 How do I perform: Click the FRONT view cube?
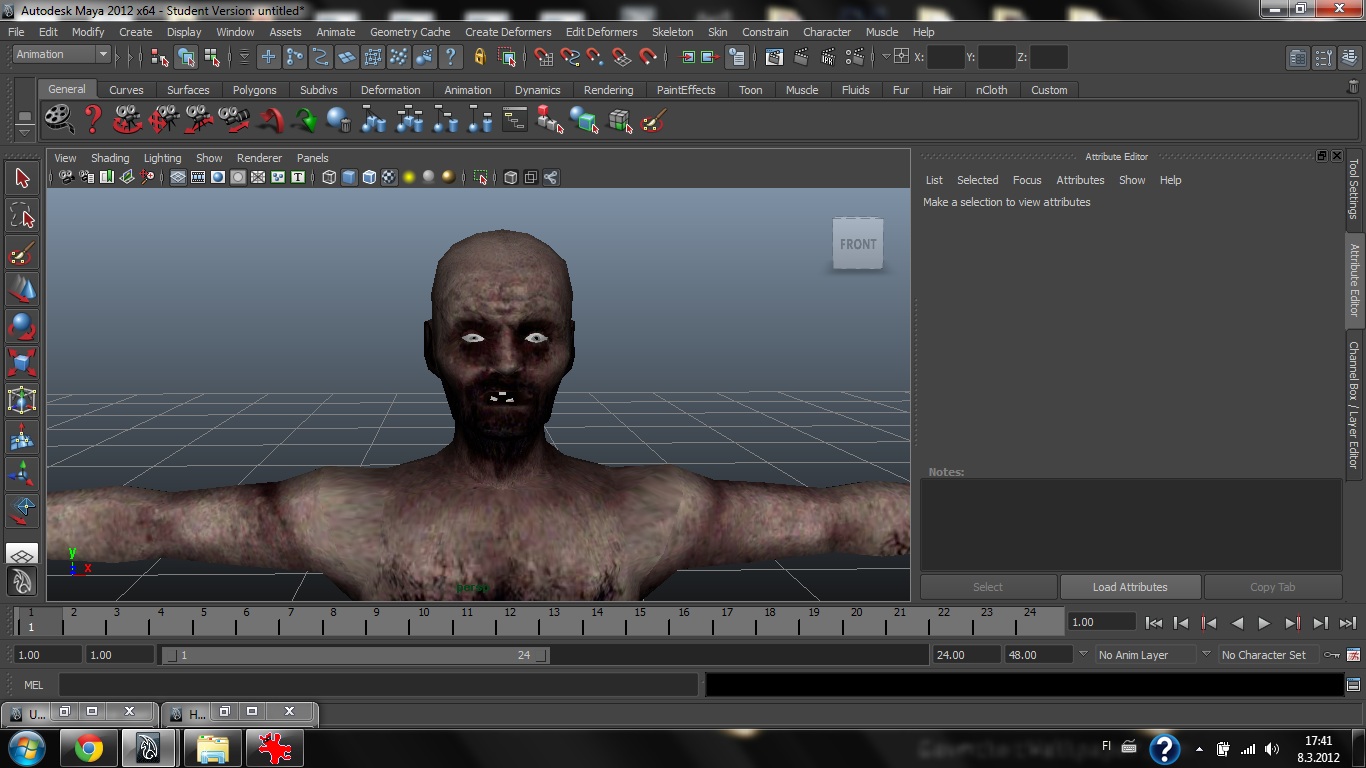[857, 244]
